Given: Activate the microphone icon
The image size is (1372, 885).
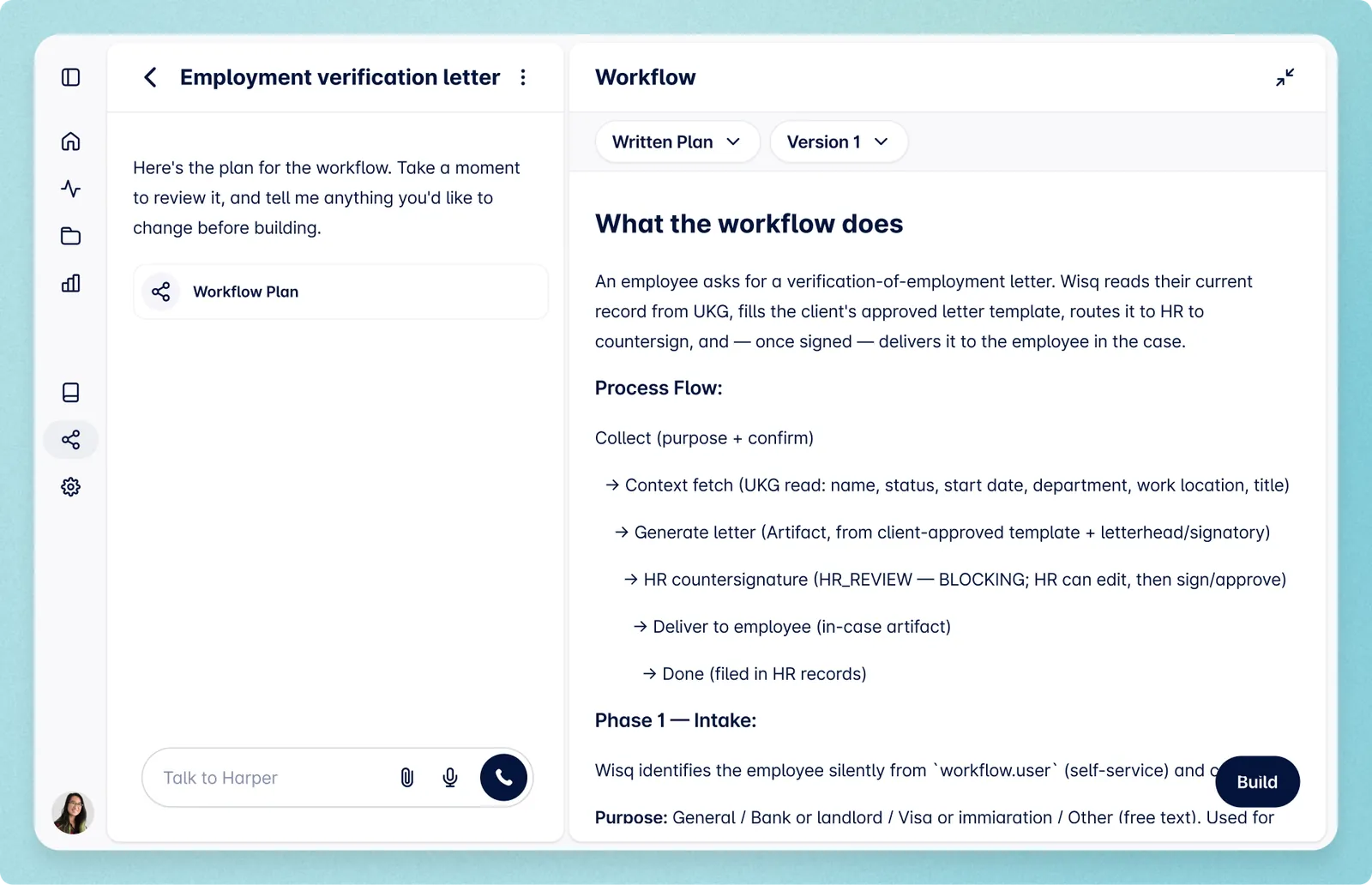Looking at the screenshot, I should 450,778.
